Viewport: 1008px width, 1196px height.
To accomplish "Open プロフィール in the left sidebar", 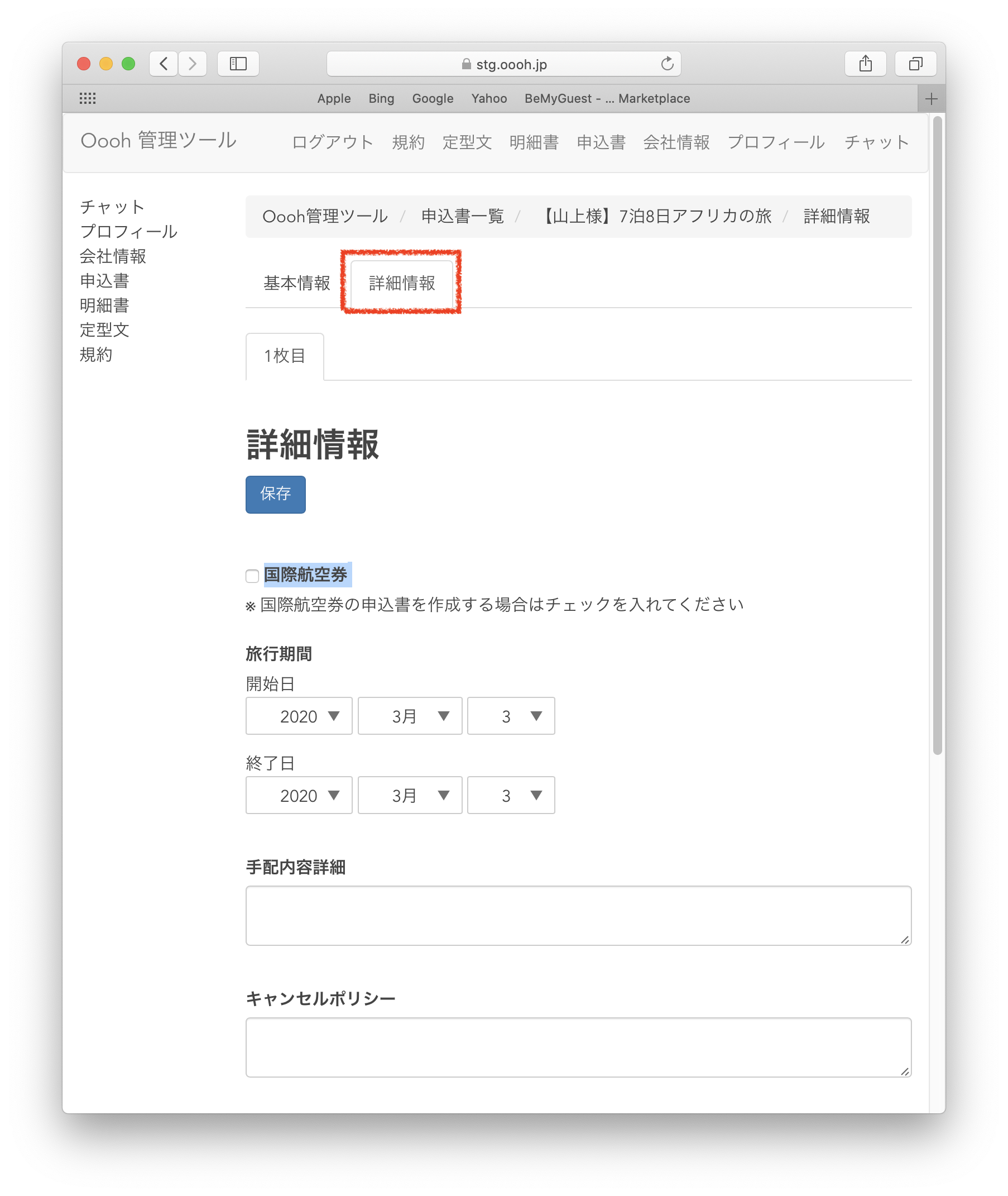I will point(128,232).
